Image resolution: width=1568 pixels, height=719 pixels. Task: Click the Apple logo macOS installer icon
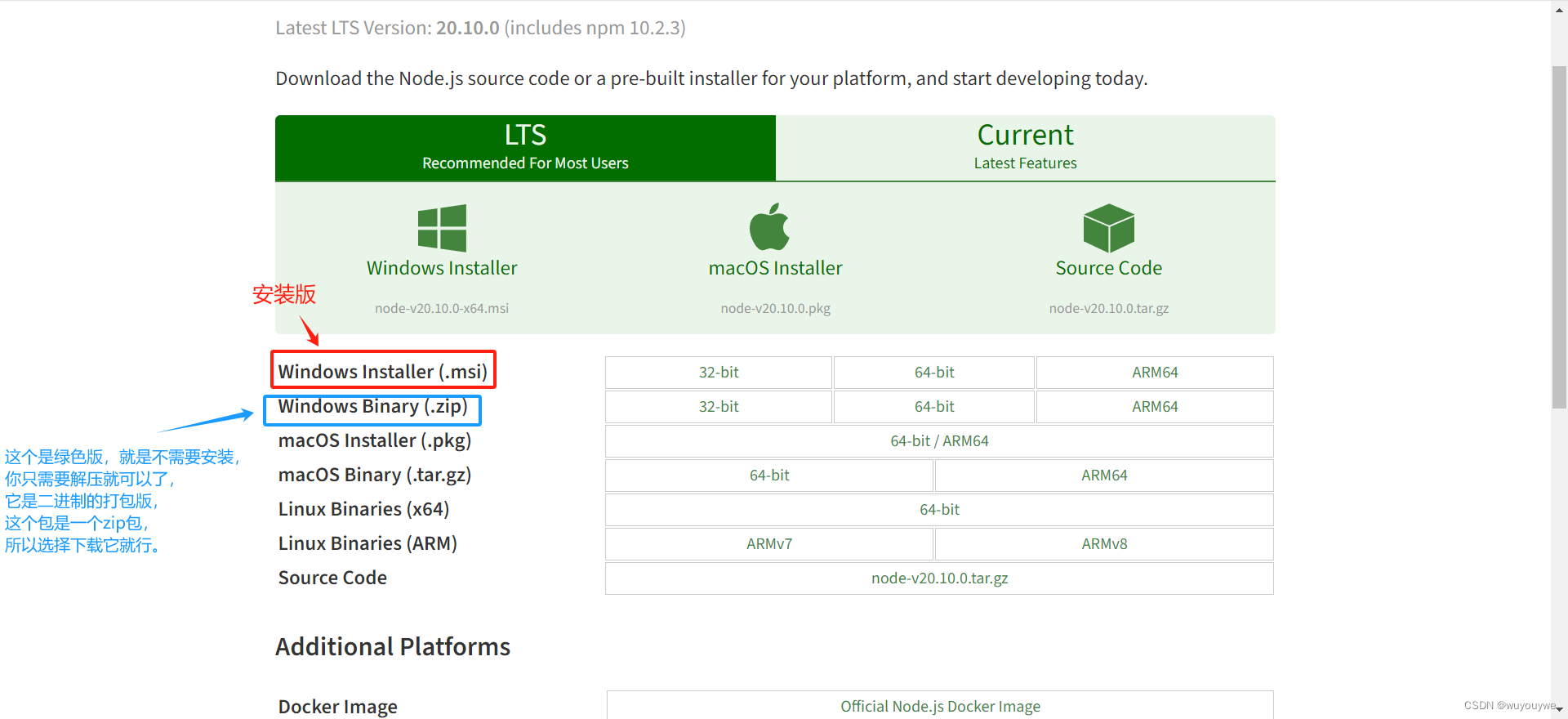[x=769, y=226]
